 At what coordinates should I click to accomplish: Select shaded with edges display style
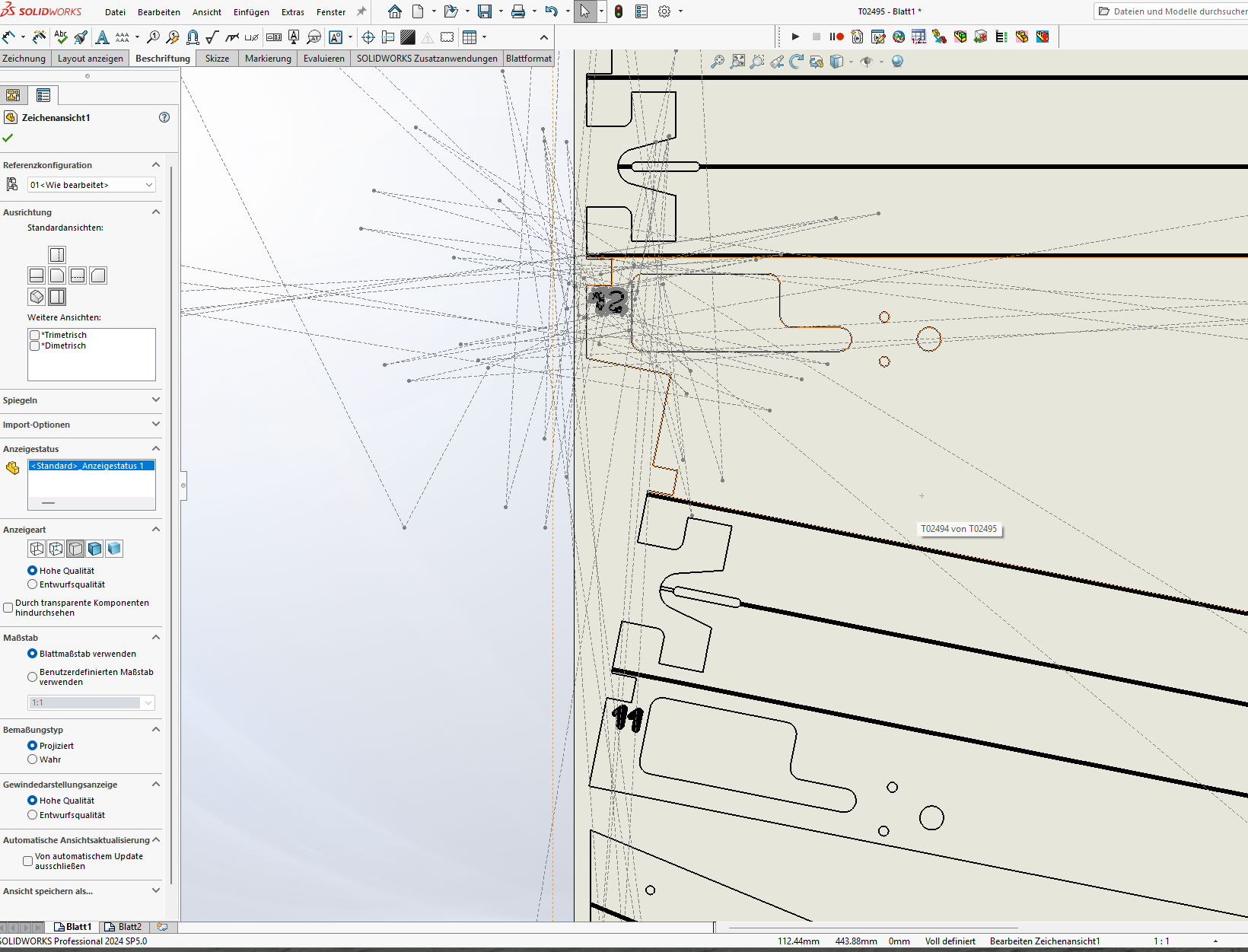click(x=94, y=549)
